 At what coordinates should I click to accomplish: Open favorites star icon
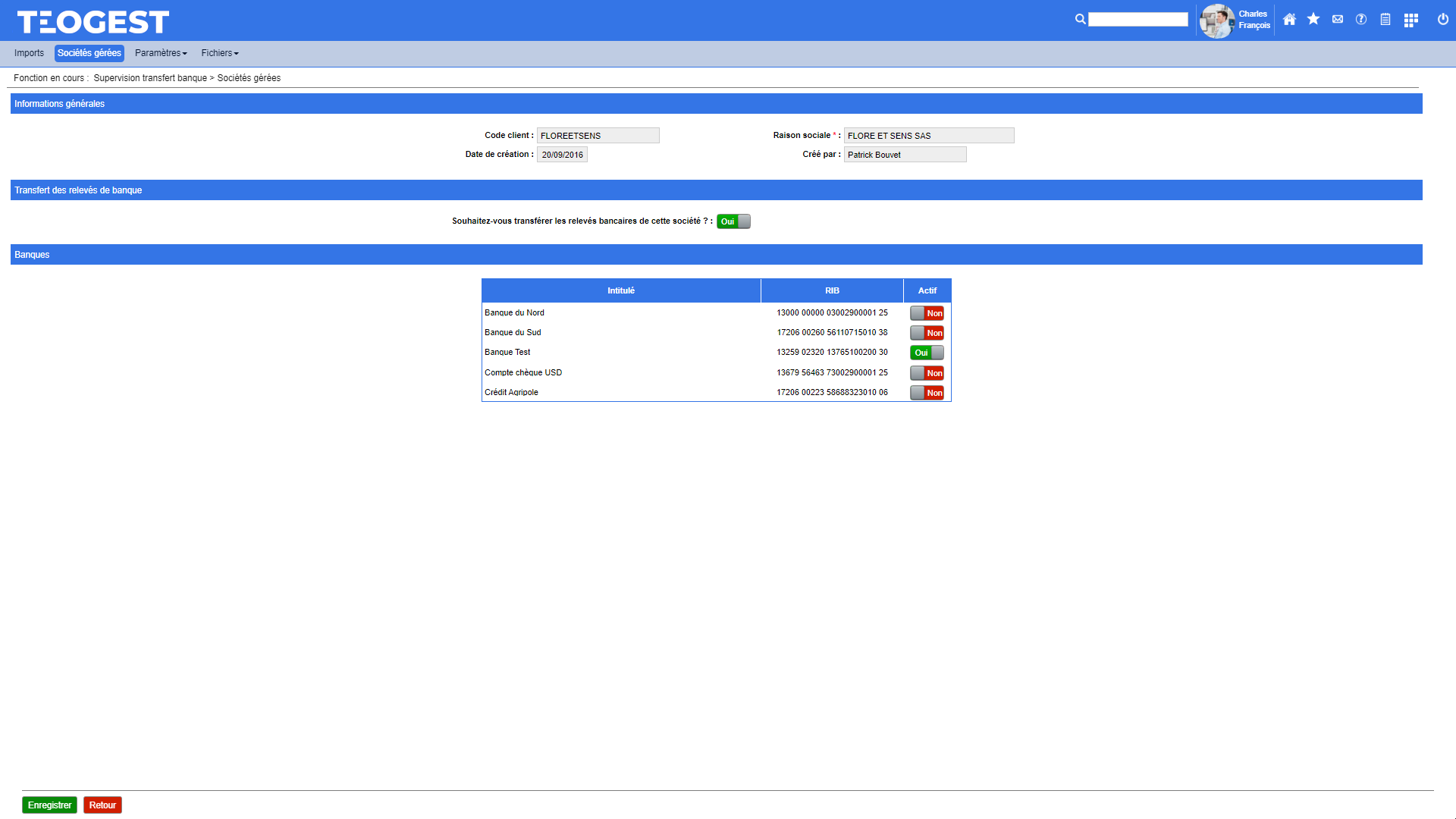pos(1313,20)
